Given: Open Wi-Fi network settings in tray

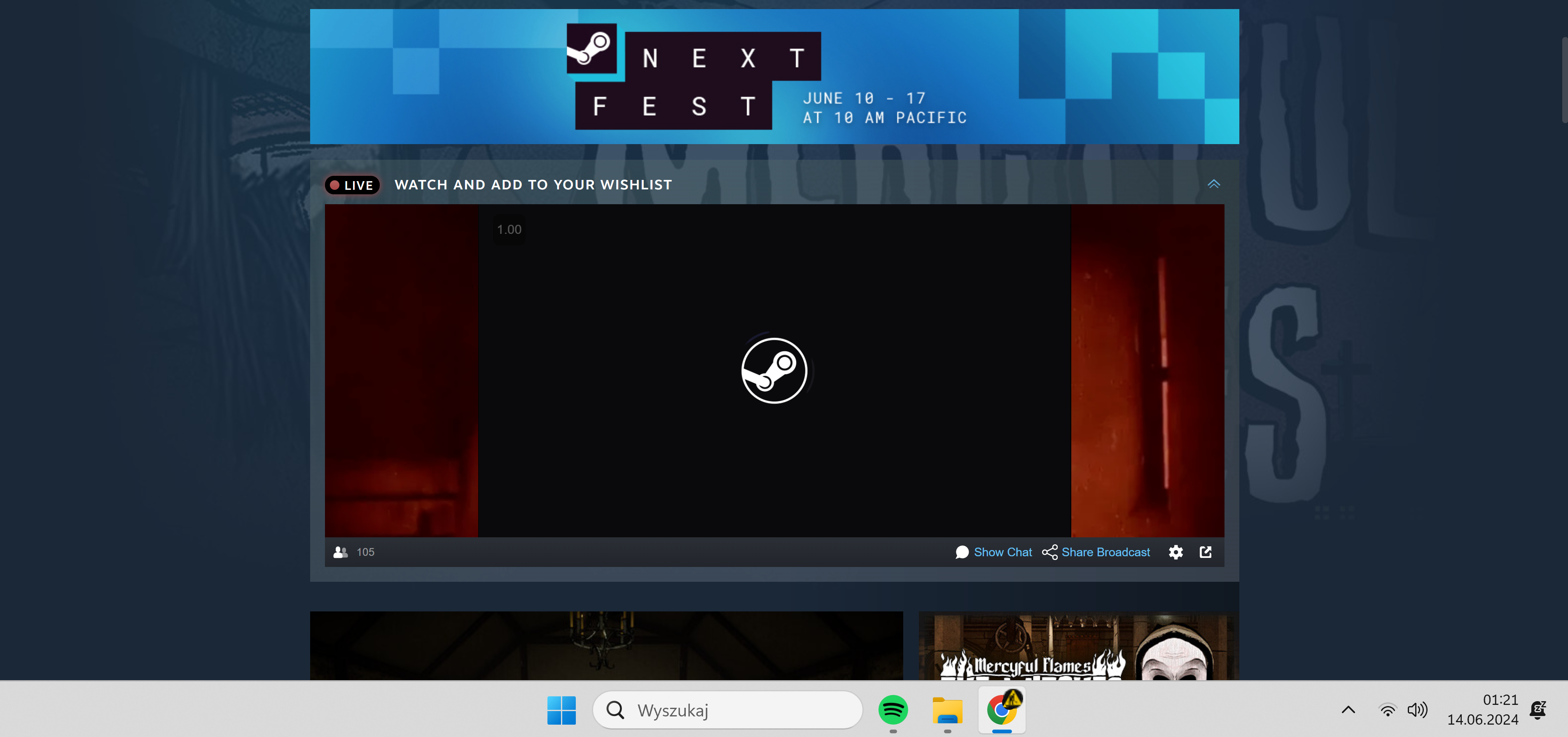Looking at the screenshot, I should coord(1387,709).
